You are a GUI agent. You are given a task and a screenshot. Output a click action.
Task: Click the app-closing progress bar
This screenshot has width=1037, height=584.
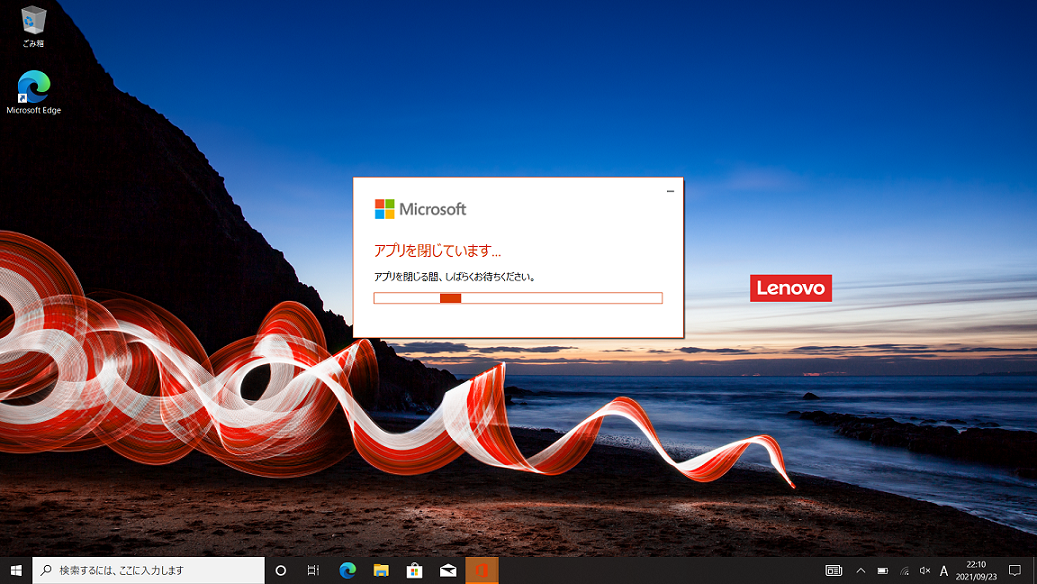pos(518,298)
